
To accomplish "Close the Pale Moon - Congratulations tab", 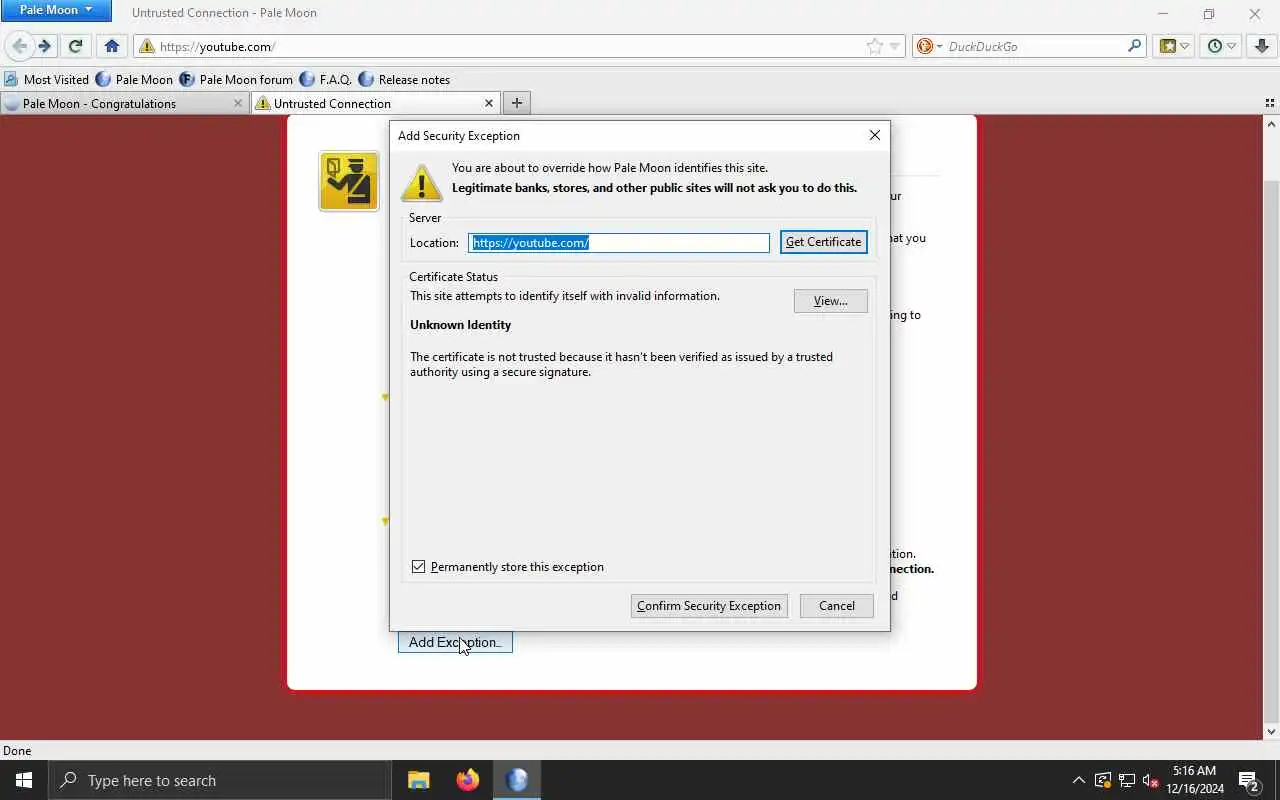I will (x=237, y=103).
